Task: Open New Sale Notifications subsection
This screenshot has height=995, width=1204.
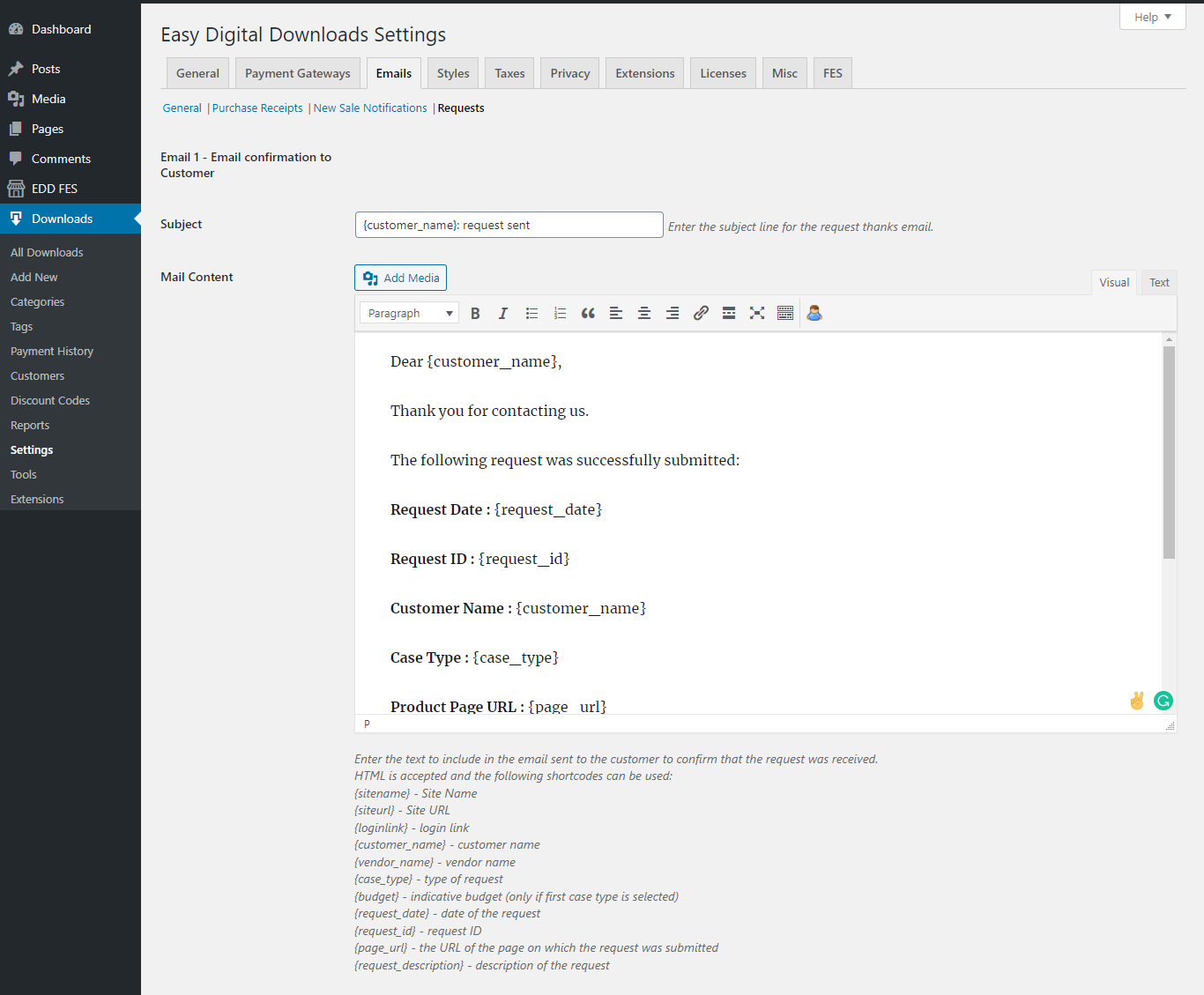Action: pyautogui.click(x=370, y=108)
